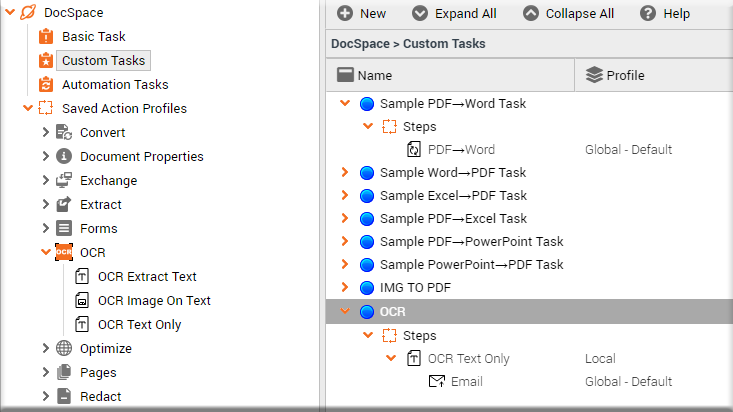Click the Email envelope step icon
733x412 pixels.
click(x=437, y=382)
